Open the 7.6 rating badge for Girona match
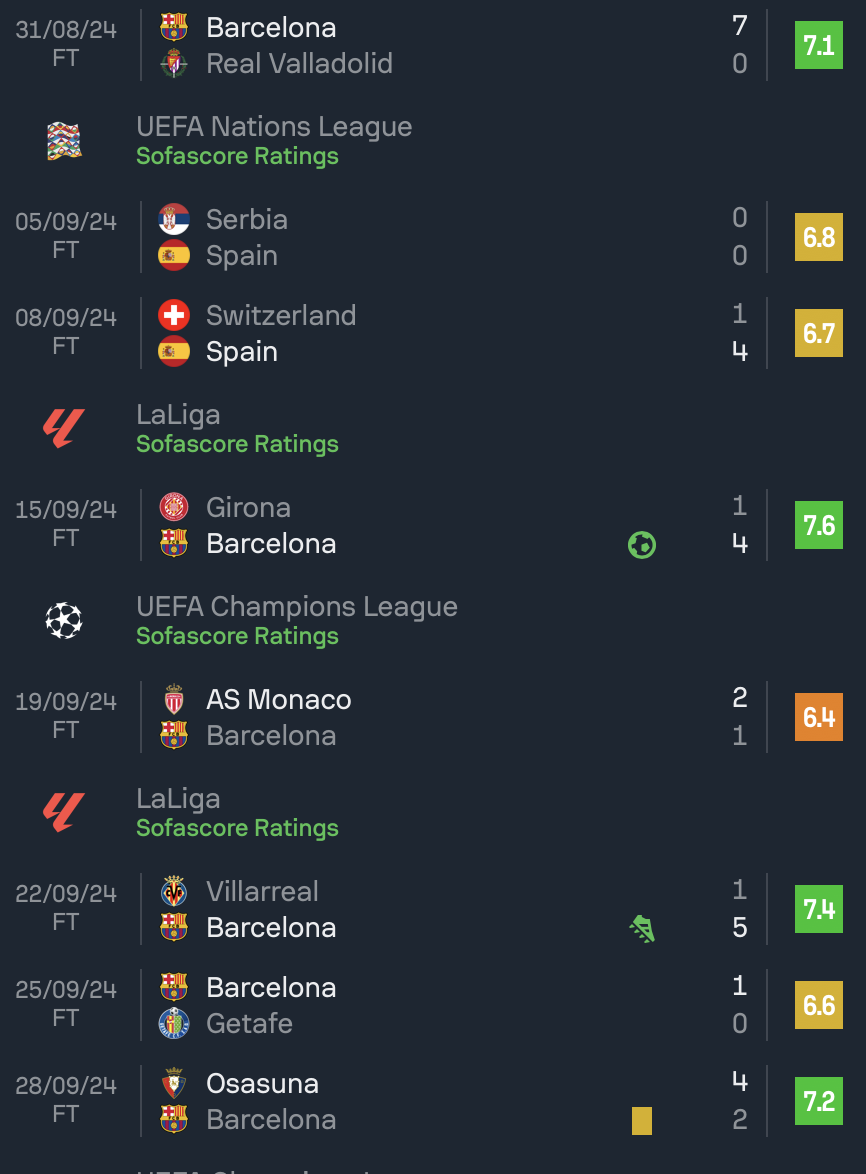This screenshot has width=866, height=1174. (819, 525)
